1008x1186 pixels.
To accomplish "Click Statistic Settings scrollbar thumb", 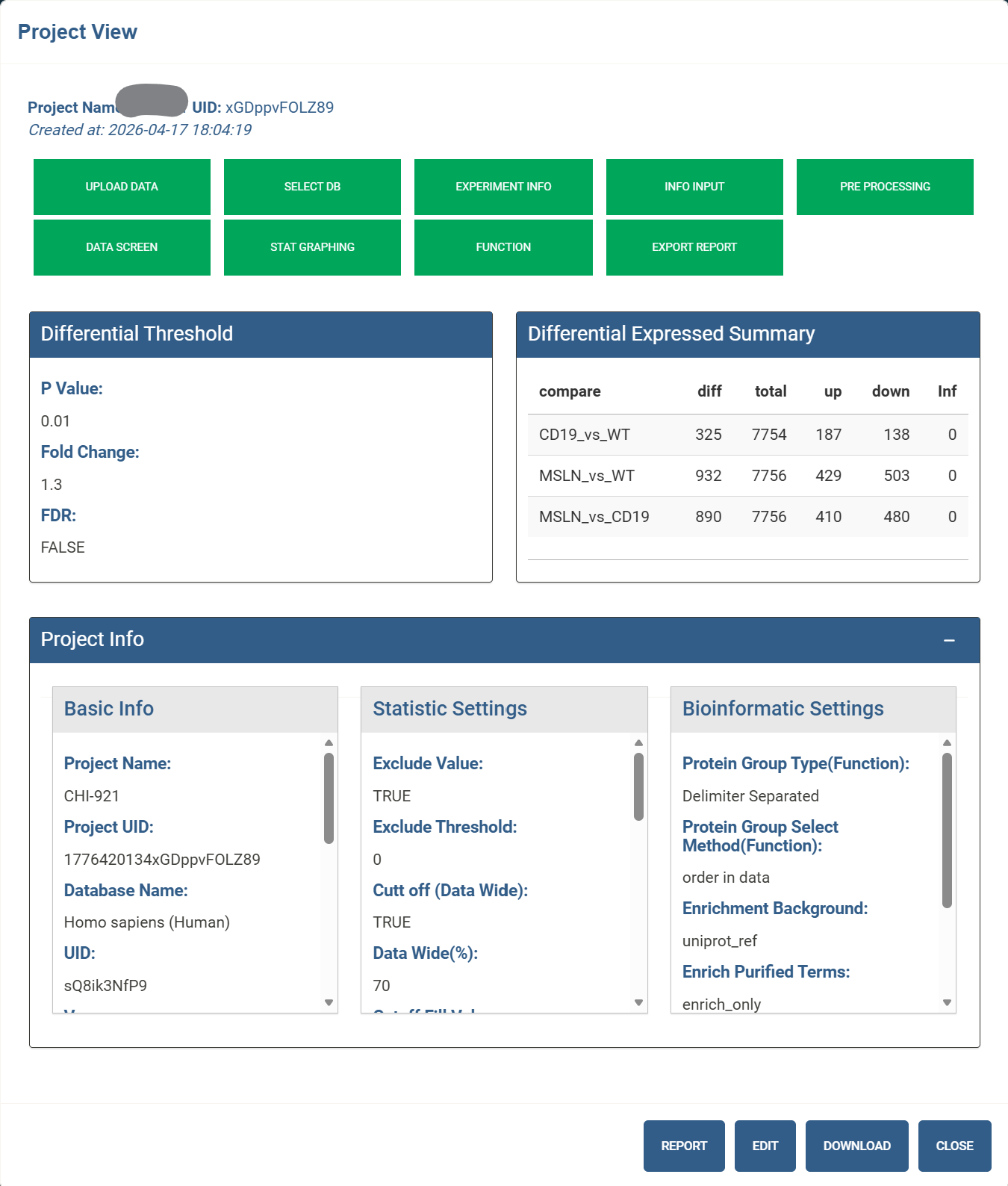I will pyautogui.click(x=638, y=786).
